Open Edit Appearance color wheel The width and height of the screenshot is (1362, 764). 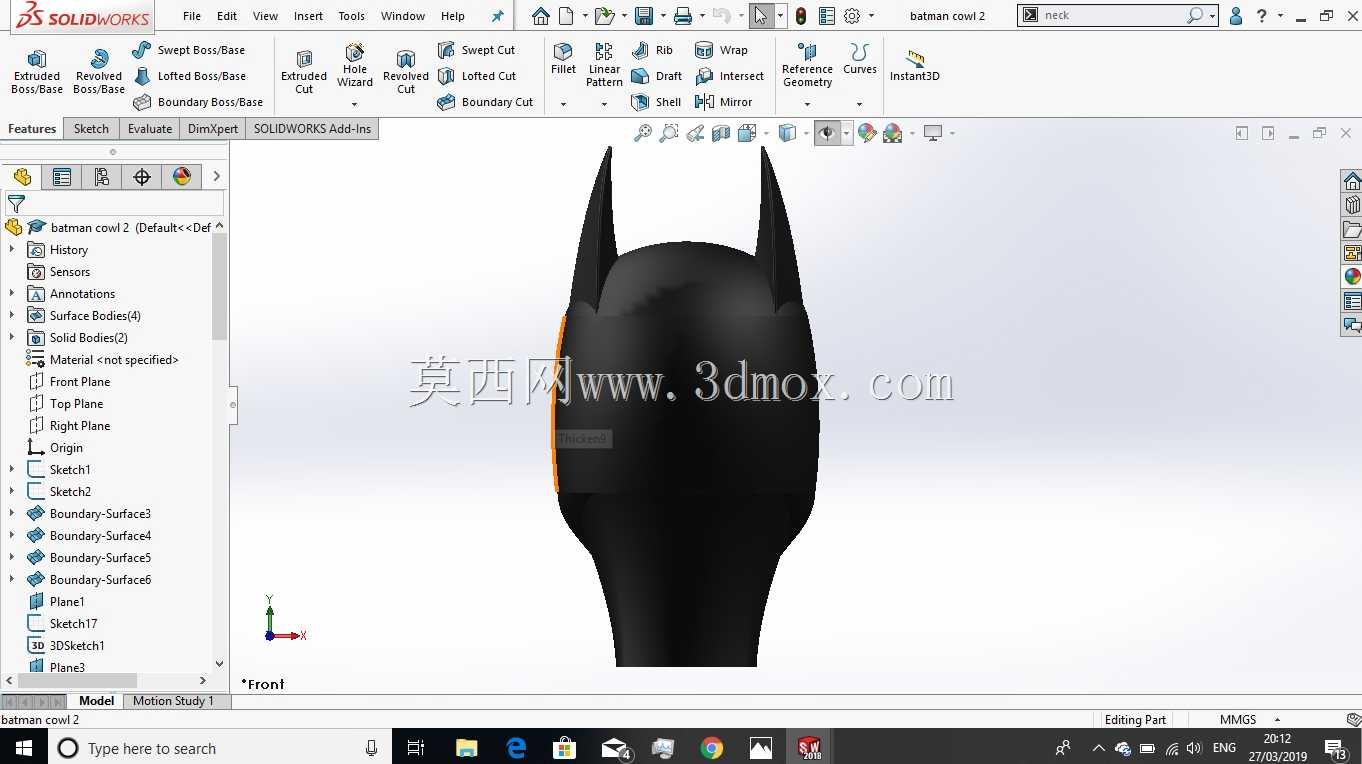point(867,133)
